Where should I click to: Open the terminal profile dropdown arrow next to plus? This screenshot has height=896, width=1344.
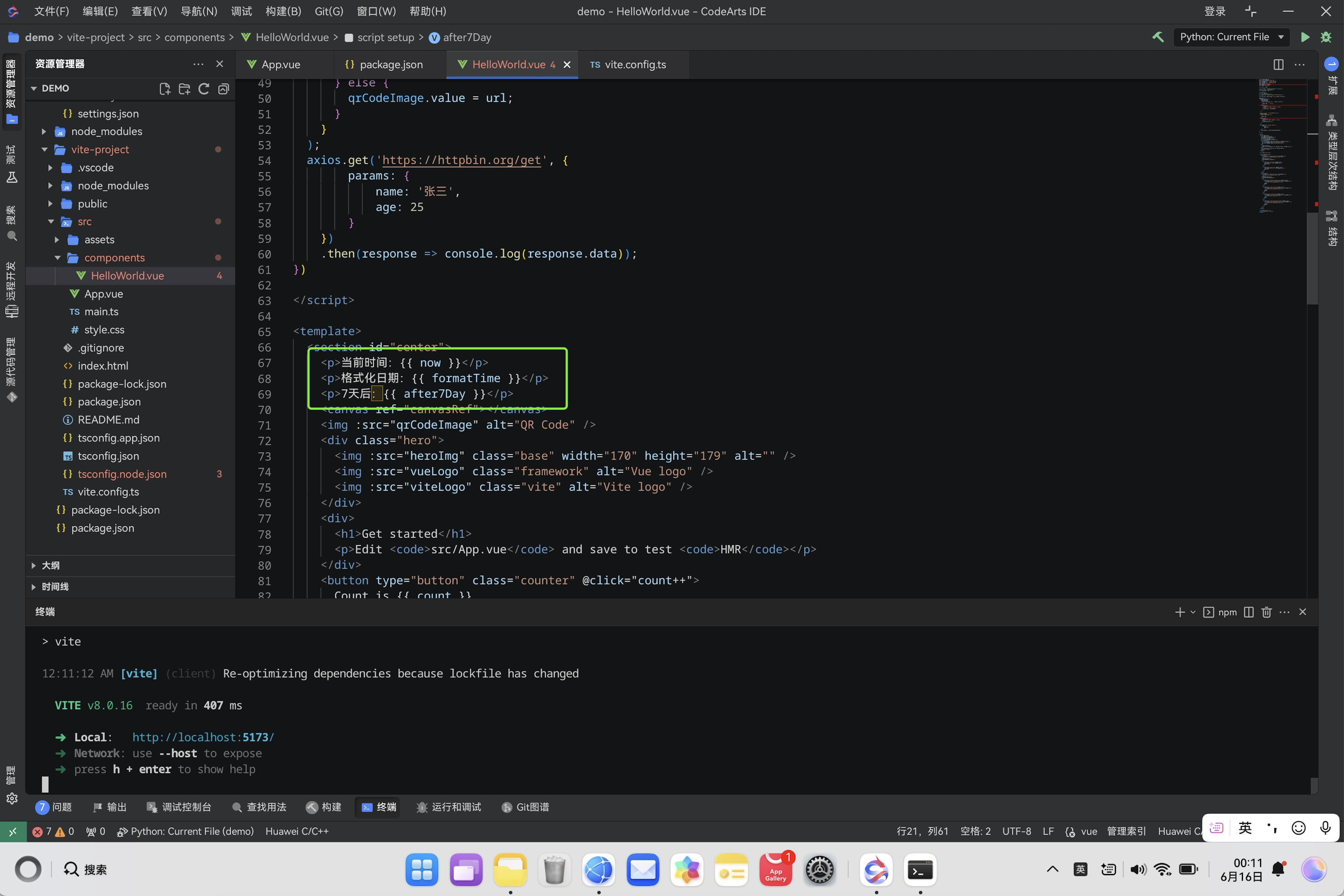[x=1193, y=612]
